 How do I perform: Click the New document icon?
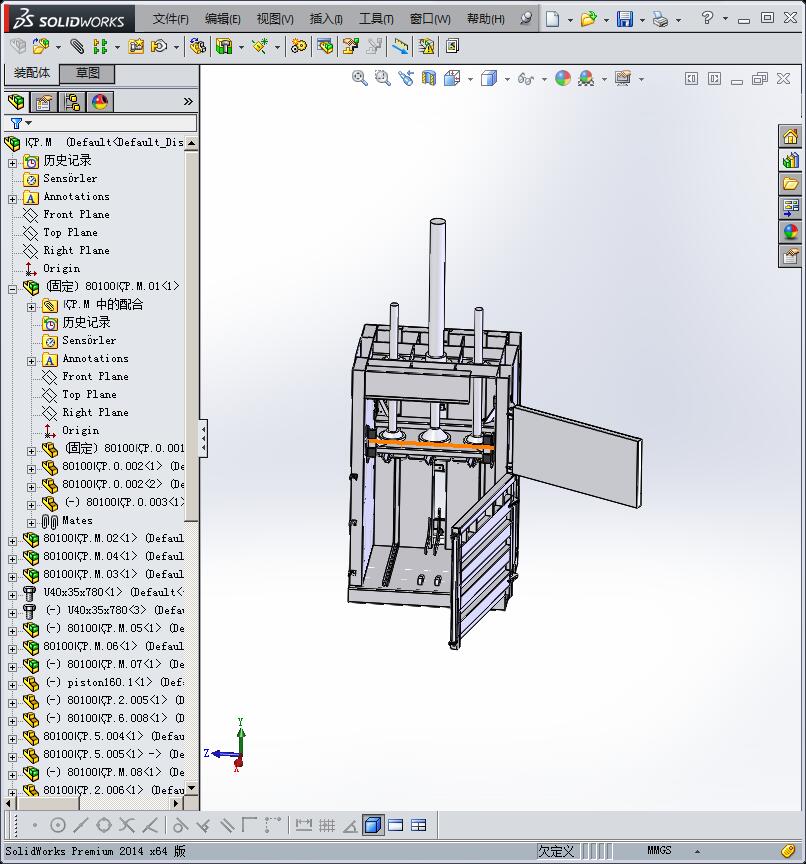tap(552, 19)
